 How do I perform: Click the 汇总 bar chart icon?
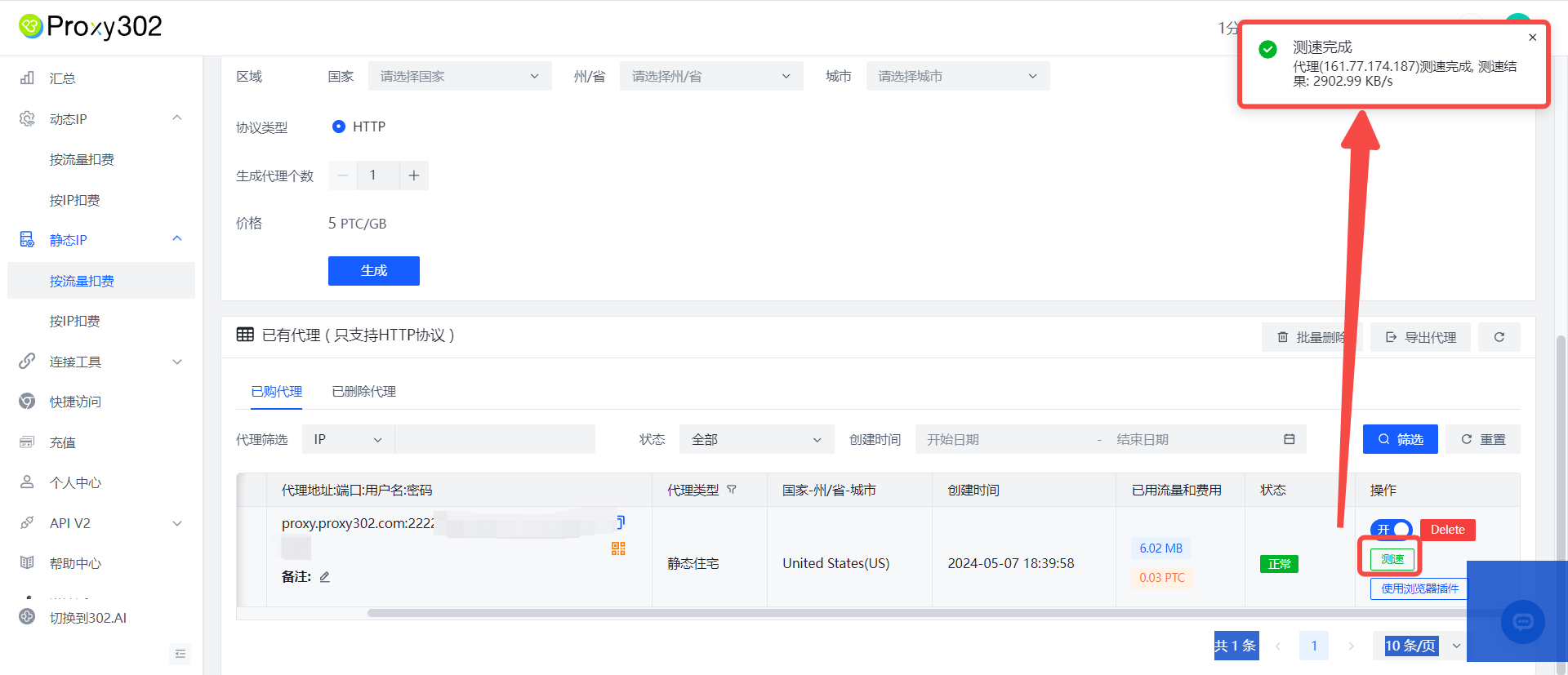[27, 78]
